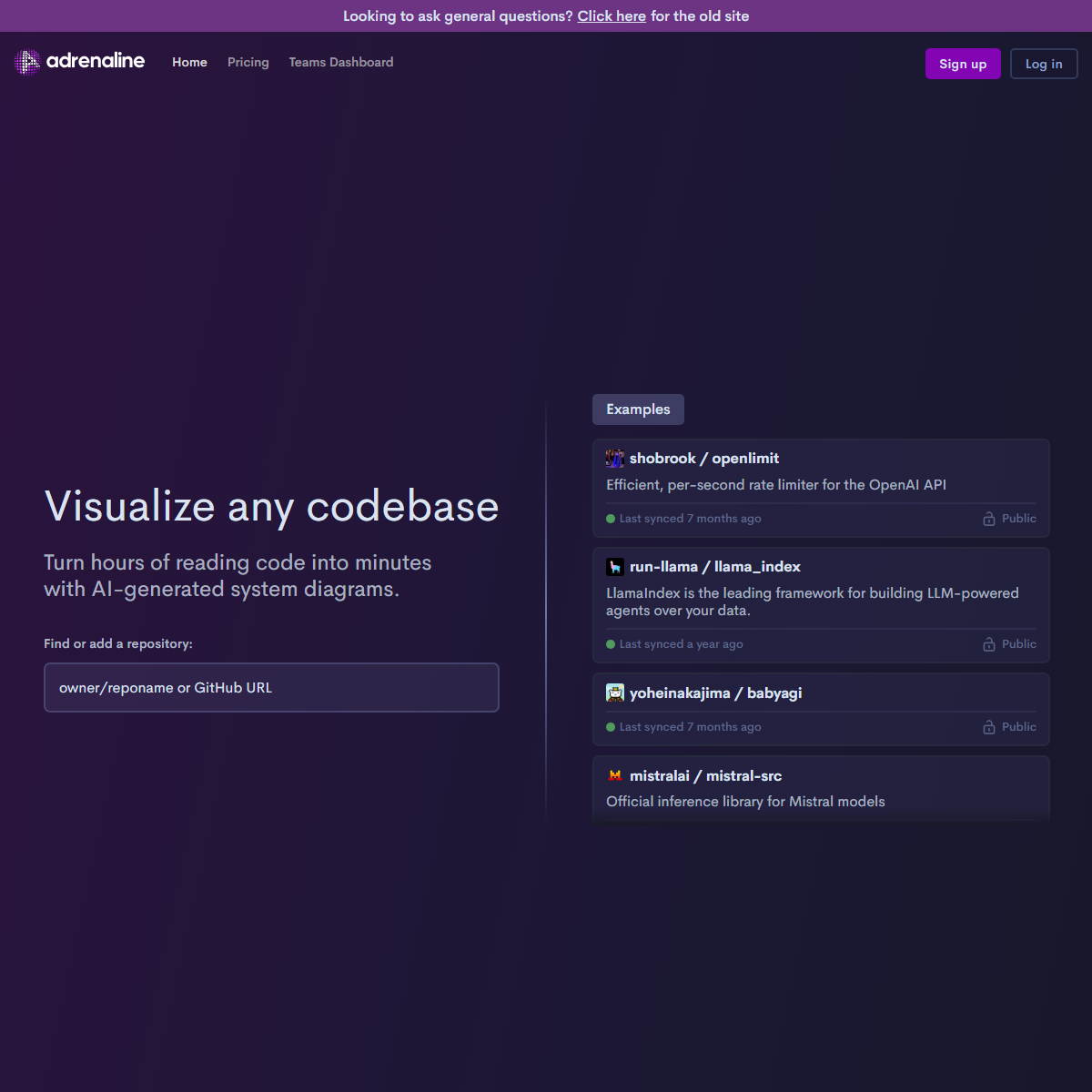
Task: Click 'Public' label on babyagi card
Action: pyautogui.click(x=1019, y=727)
